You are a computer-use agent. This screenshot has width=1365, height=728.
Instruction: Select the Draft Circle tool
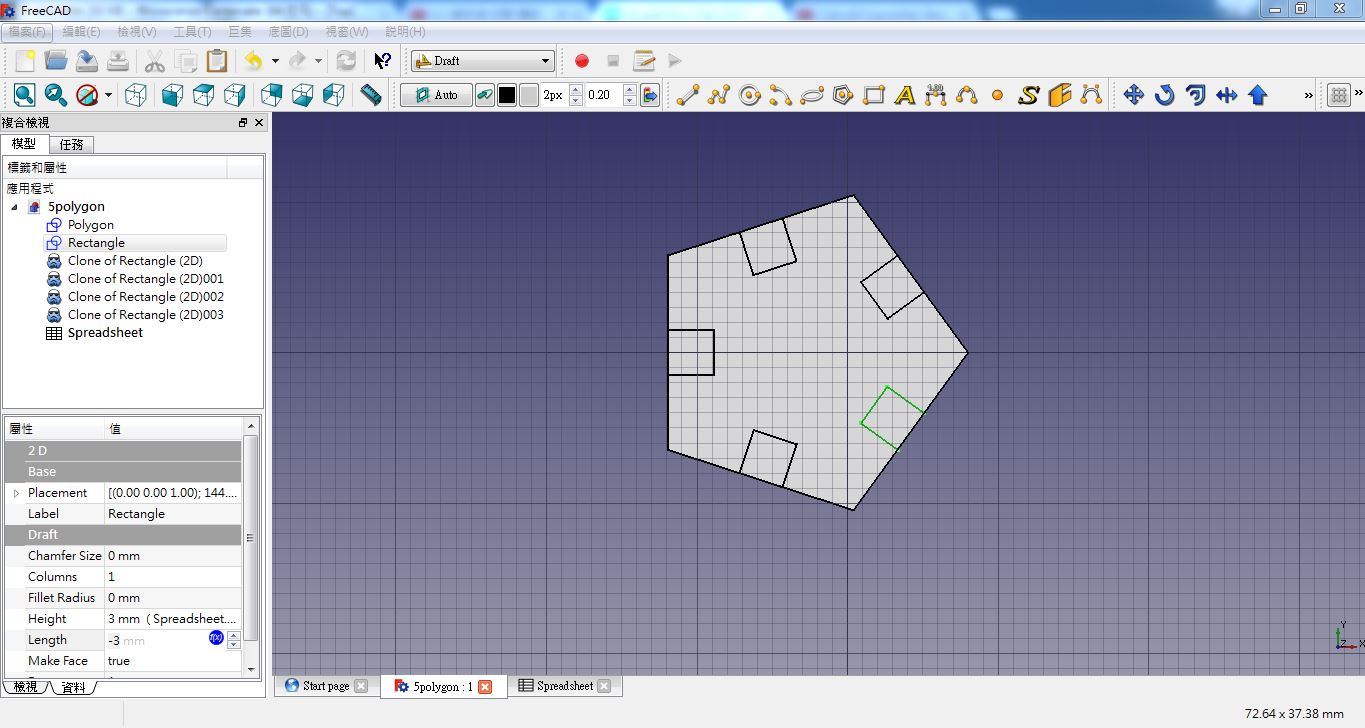750,95
